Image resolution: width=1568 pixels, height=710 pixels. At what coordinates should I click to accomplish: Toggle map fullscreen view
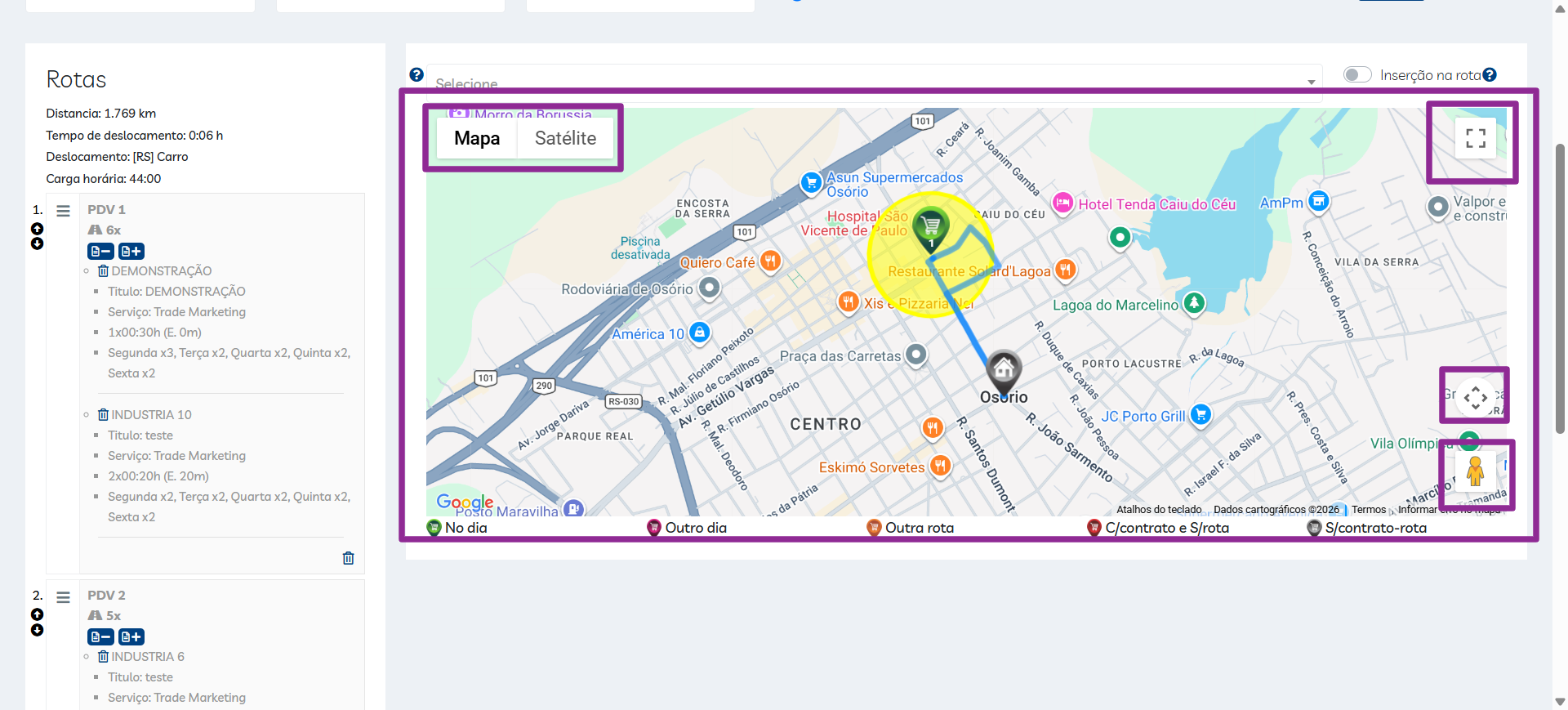coord(1475,138)
